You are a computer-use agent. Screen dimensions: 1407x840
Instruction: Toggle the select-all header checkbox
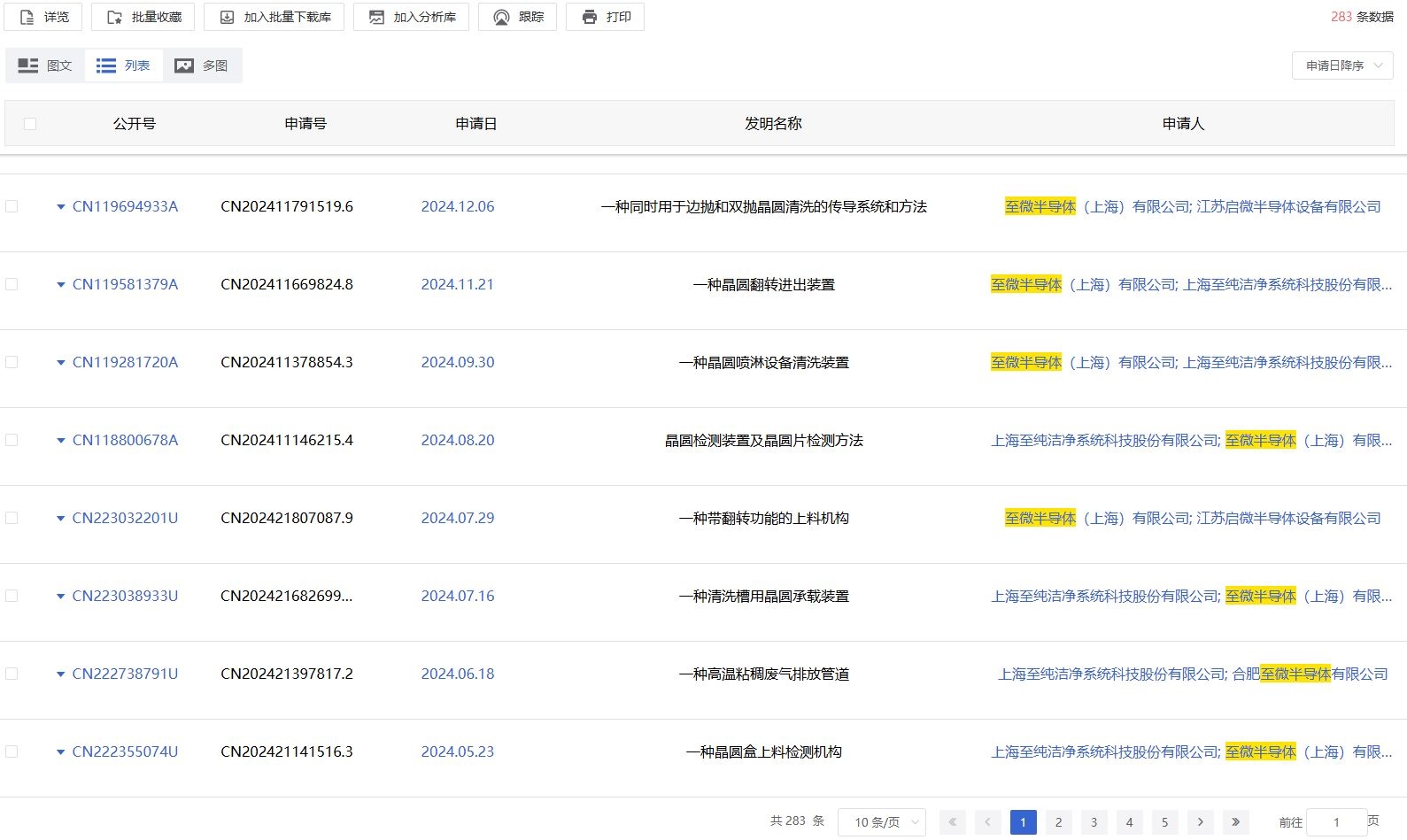(x=30, y=124)
